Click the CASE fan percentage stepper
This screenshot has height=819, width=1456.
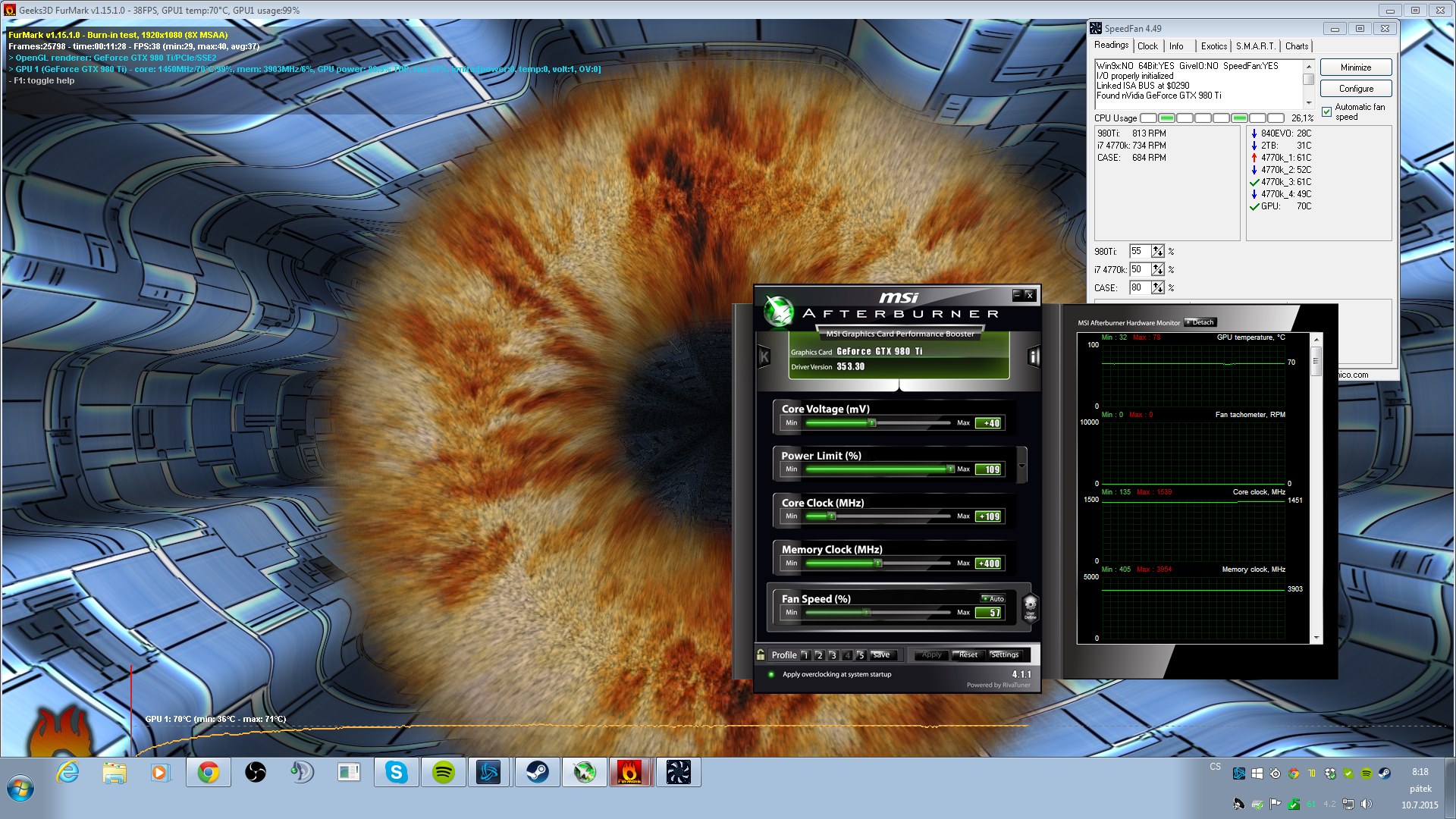point(1158,287)
